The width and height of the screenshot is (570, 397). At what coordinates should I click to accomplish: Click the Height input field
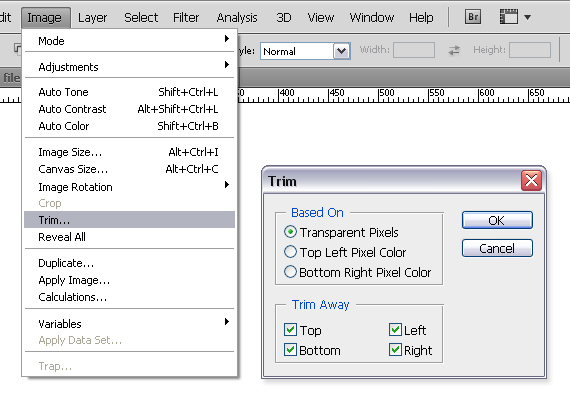coord(530,50)
